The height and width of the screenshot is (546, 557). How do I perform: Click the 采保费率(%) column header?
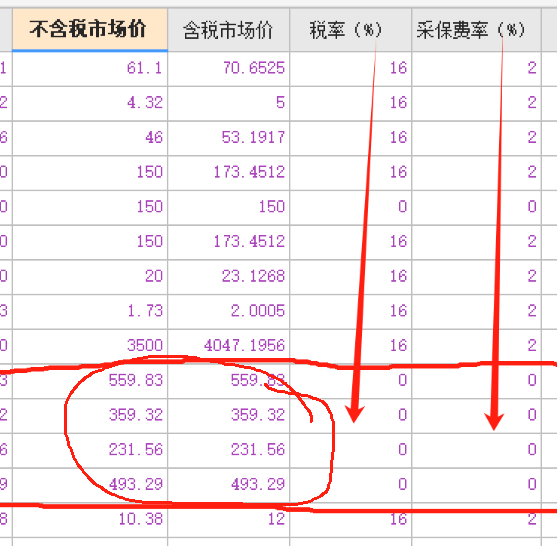tap(476, 30)
